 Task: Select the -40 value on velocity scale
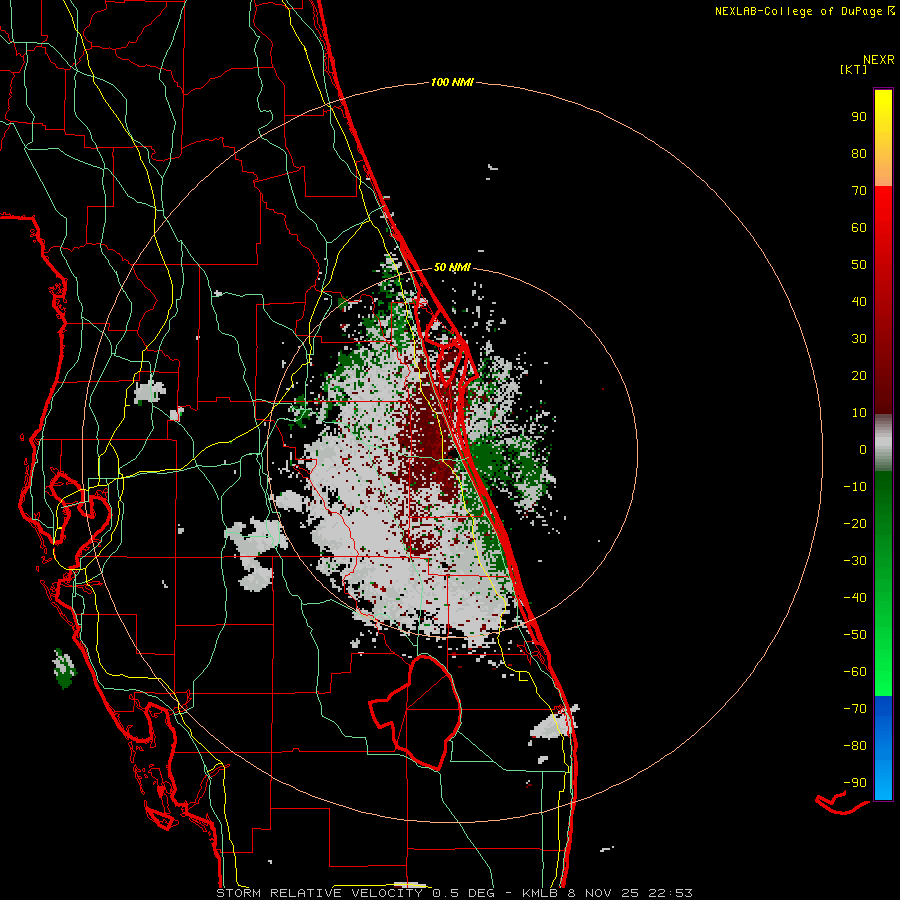[x=855, y=598]
